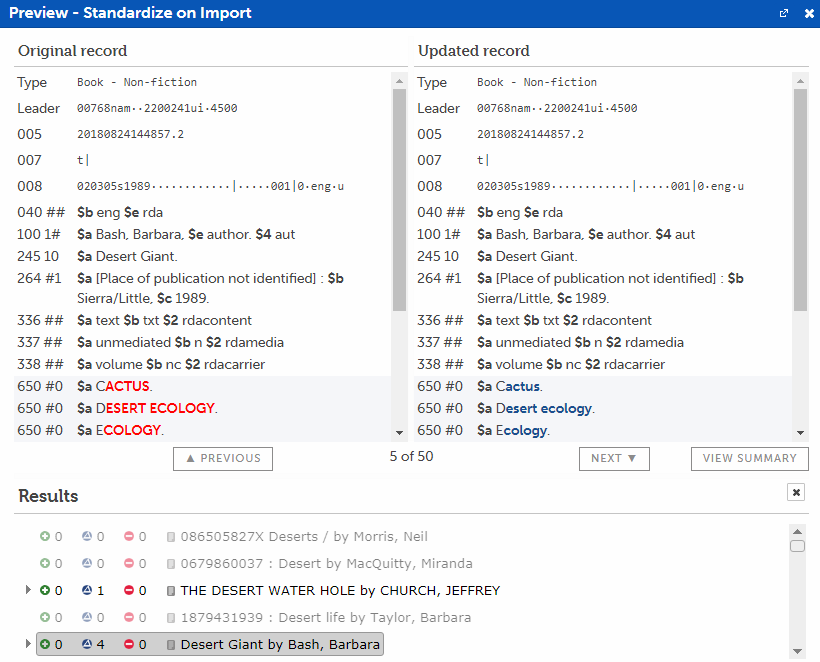Screen dimensions: 820x662
Task: Click the book icon beside Desert Giant
Action: tap(171, 645)
